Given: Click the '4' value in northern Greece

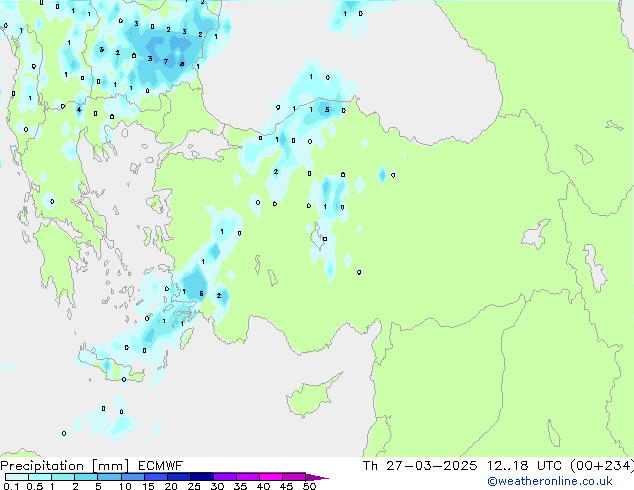Looking at the screenshot, I should click(79, 110).
